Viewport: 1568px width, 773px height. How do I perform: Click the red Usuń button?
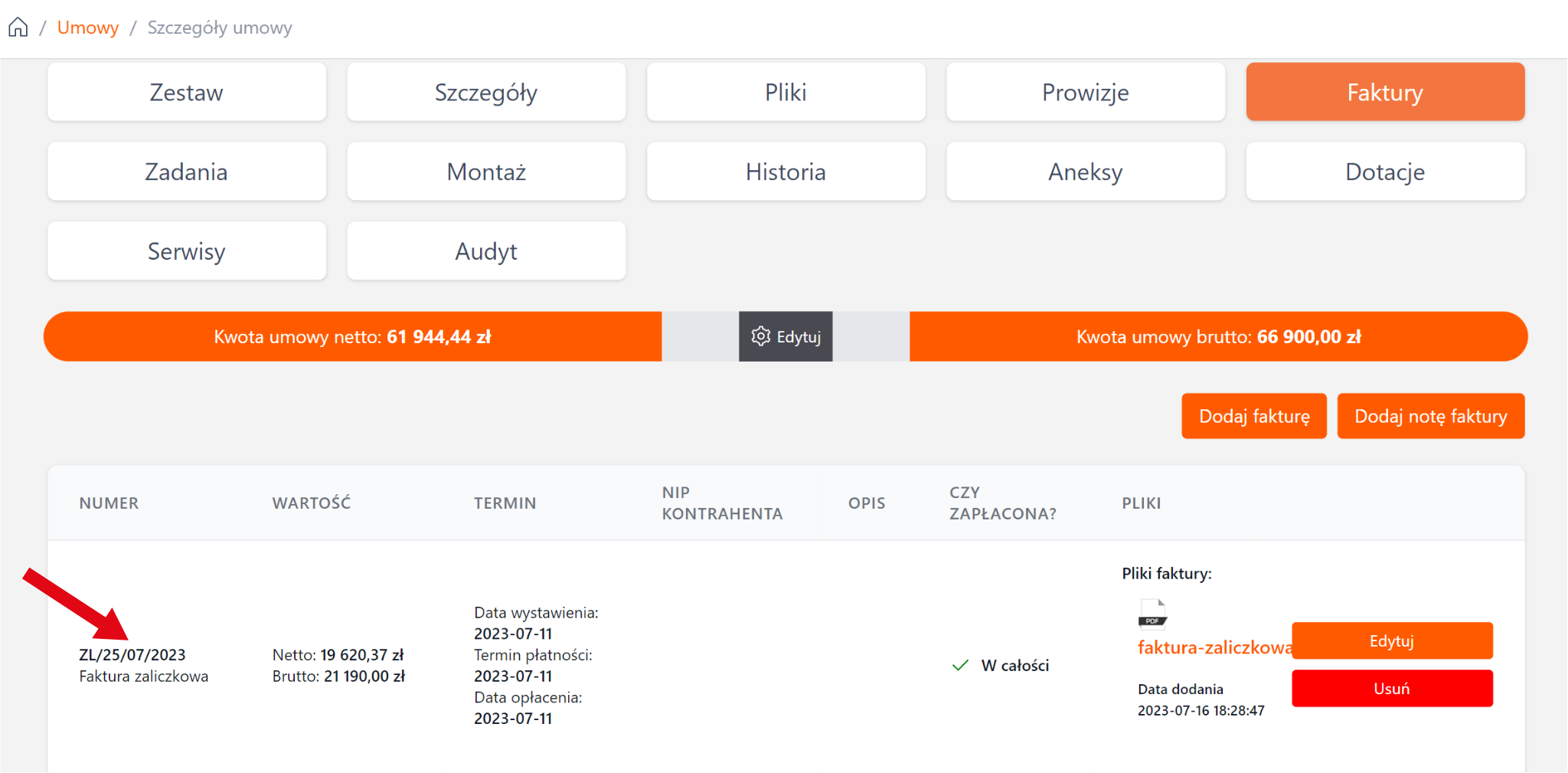(x=1392, y=688)
